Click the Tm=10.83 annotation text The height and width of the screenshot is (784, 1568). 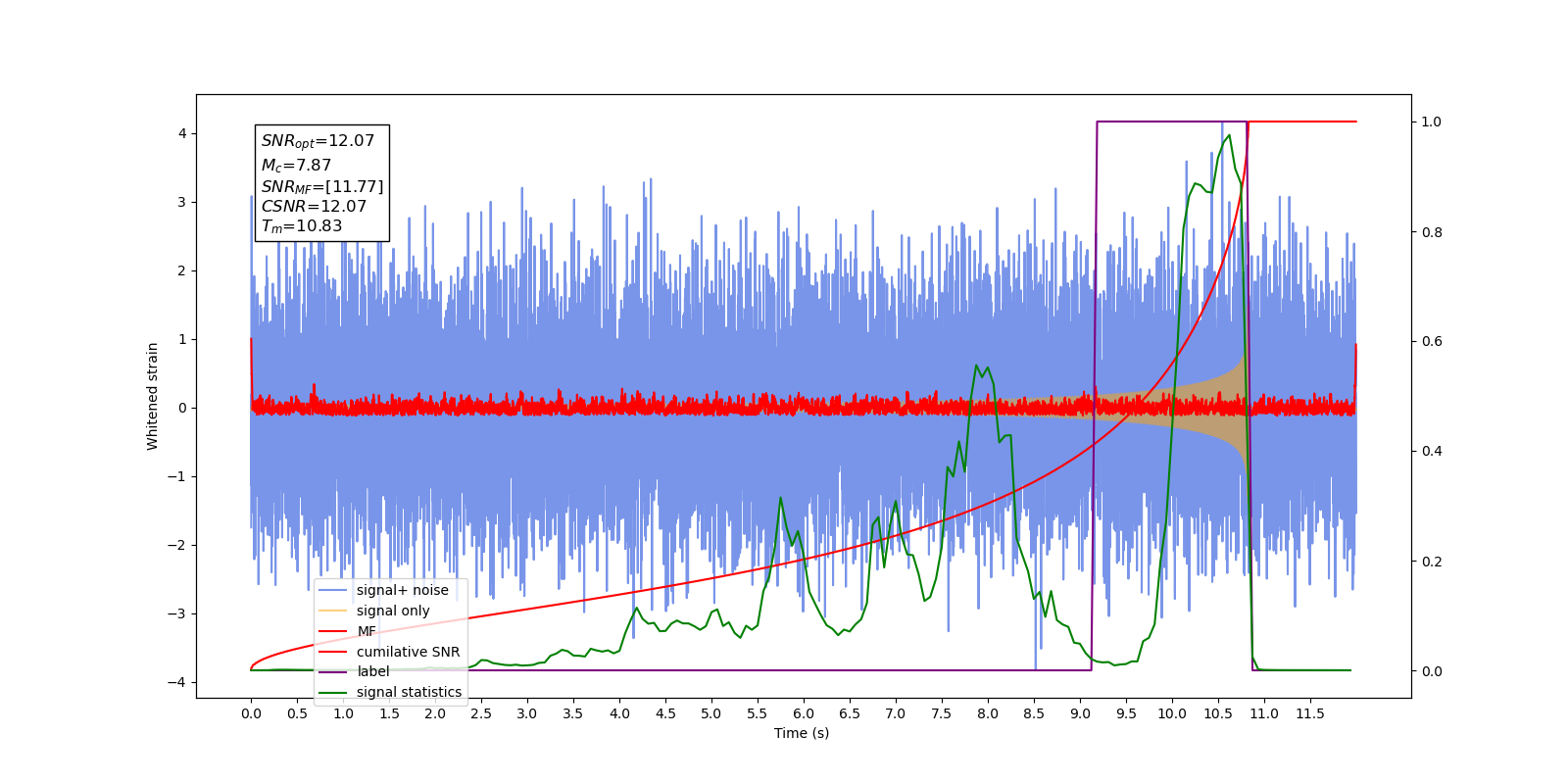pyautogui.click(x=302, y=226)
